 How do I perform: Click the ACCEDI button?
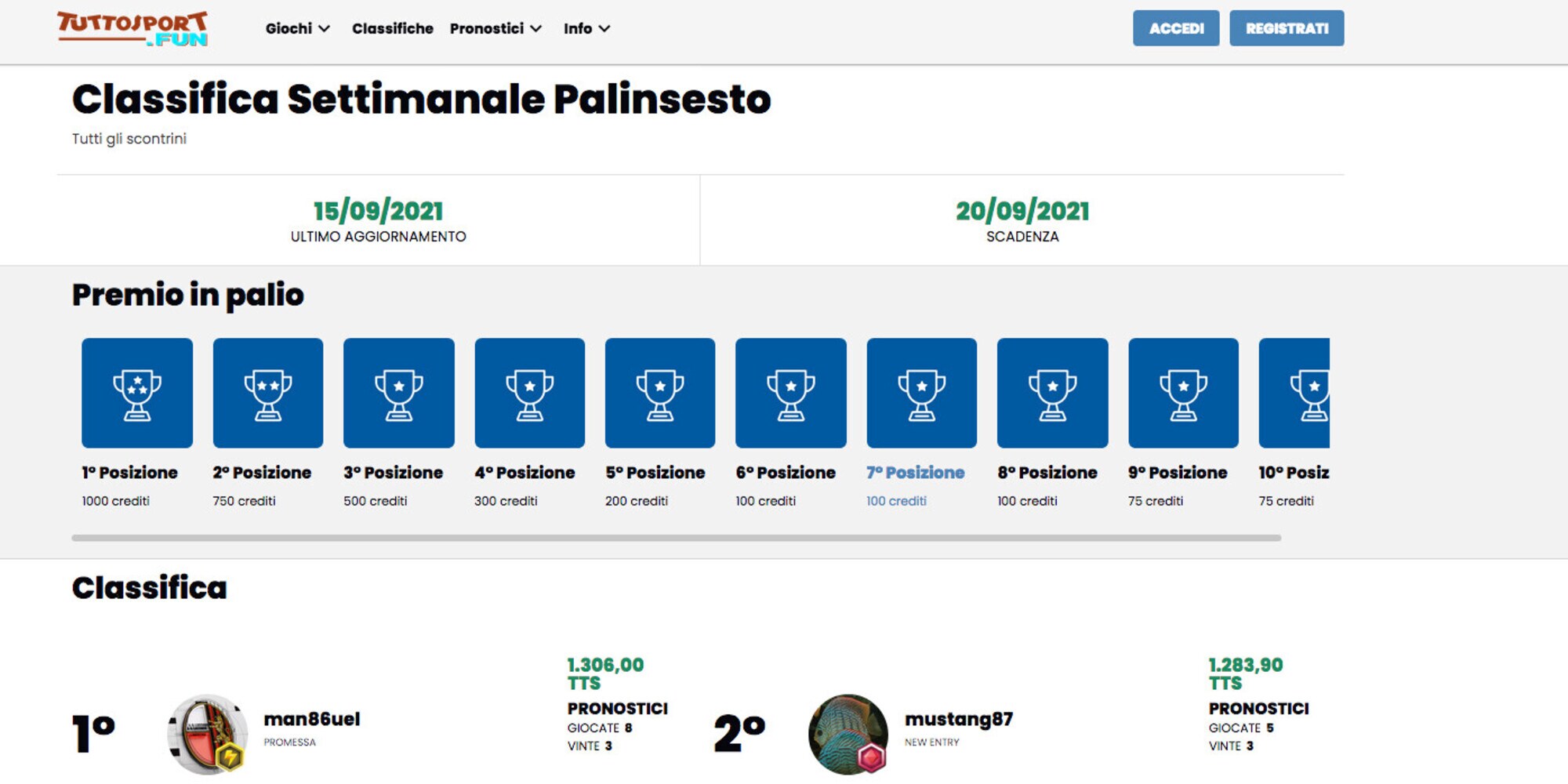click(x=1176, y=28)
